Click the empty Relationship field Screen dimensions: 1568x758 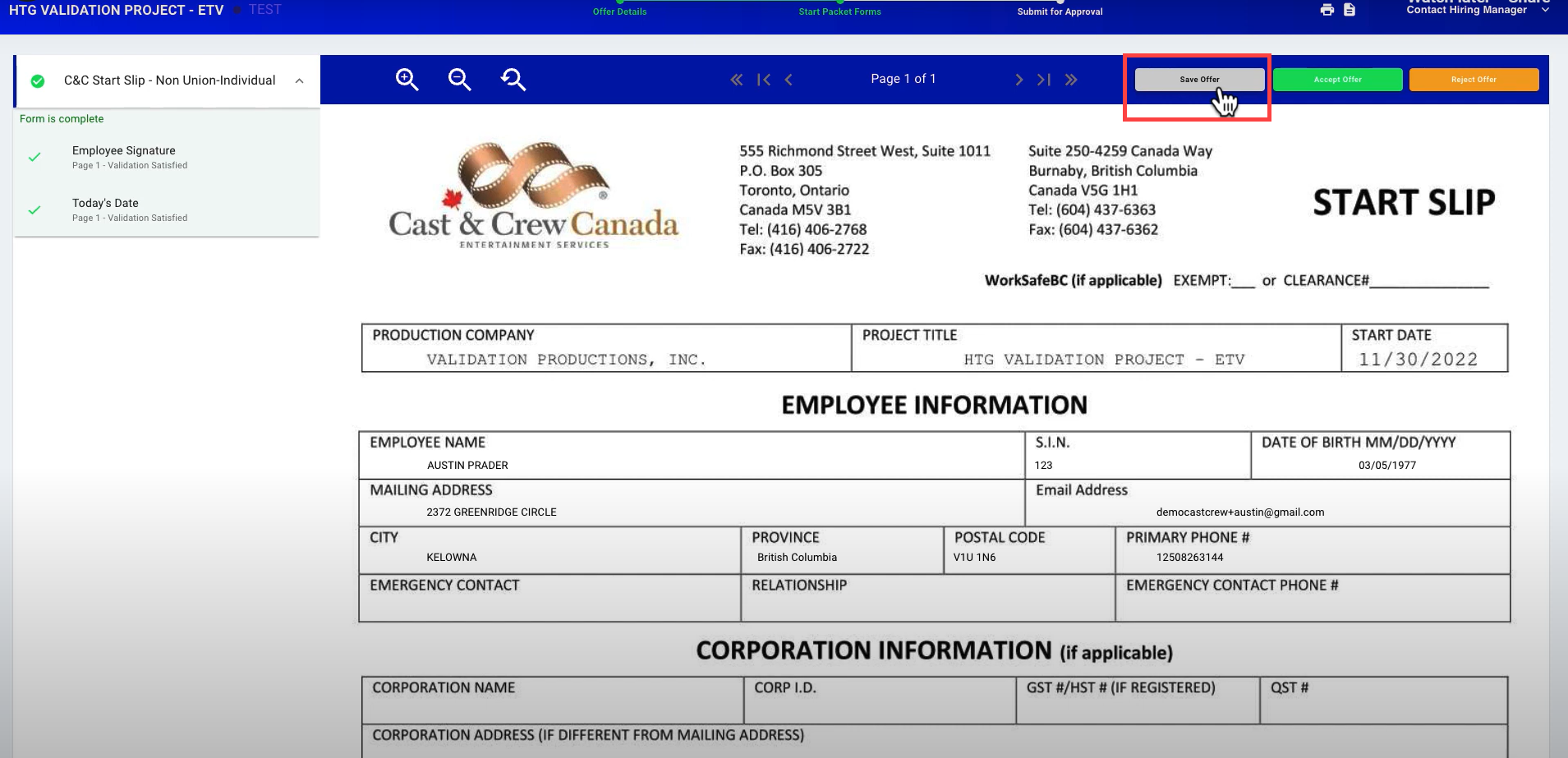click(928, 598)
